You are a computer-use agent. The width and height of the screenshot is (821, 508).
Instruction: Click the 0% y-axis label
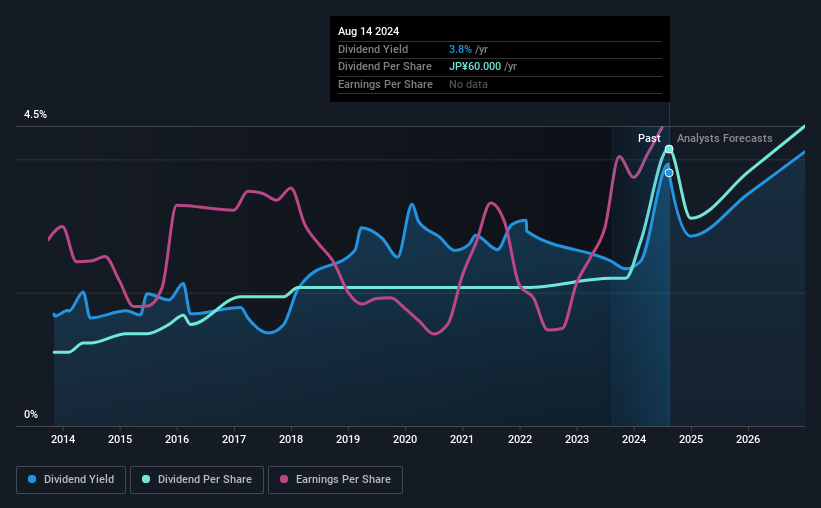pyautogui.click(x=31, y=414)
